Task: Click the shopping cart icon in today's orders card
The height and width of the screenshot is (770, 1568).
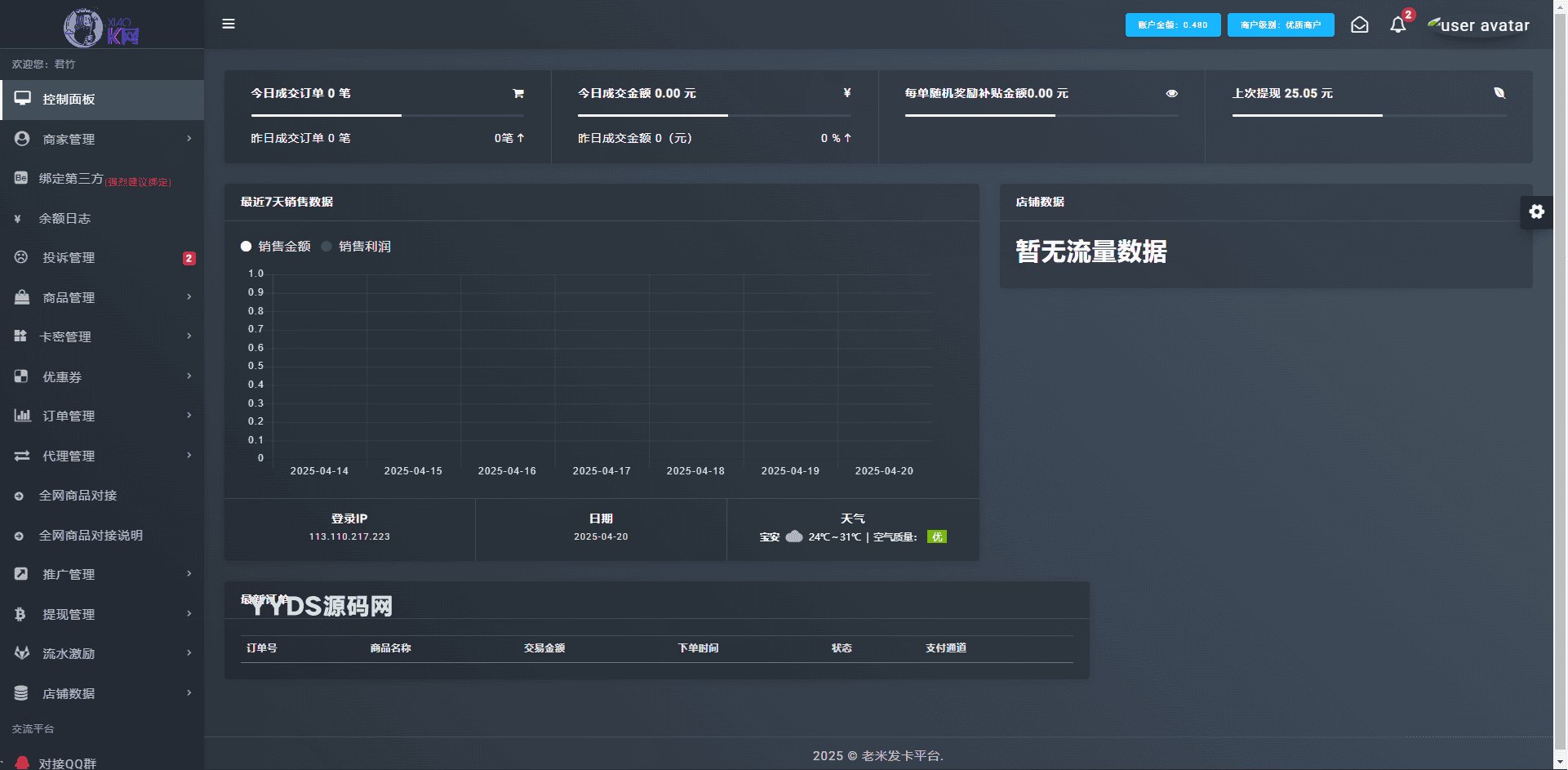Action: (x=517, y=93)
